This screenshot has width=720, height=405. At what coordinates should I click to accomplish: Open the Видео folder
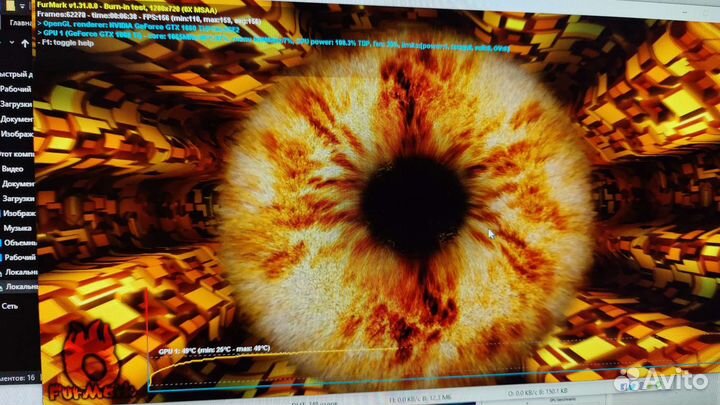click(12, 169)
